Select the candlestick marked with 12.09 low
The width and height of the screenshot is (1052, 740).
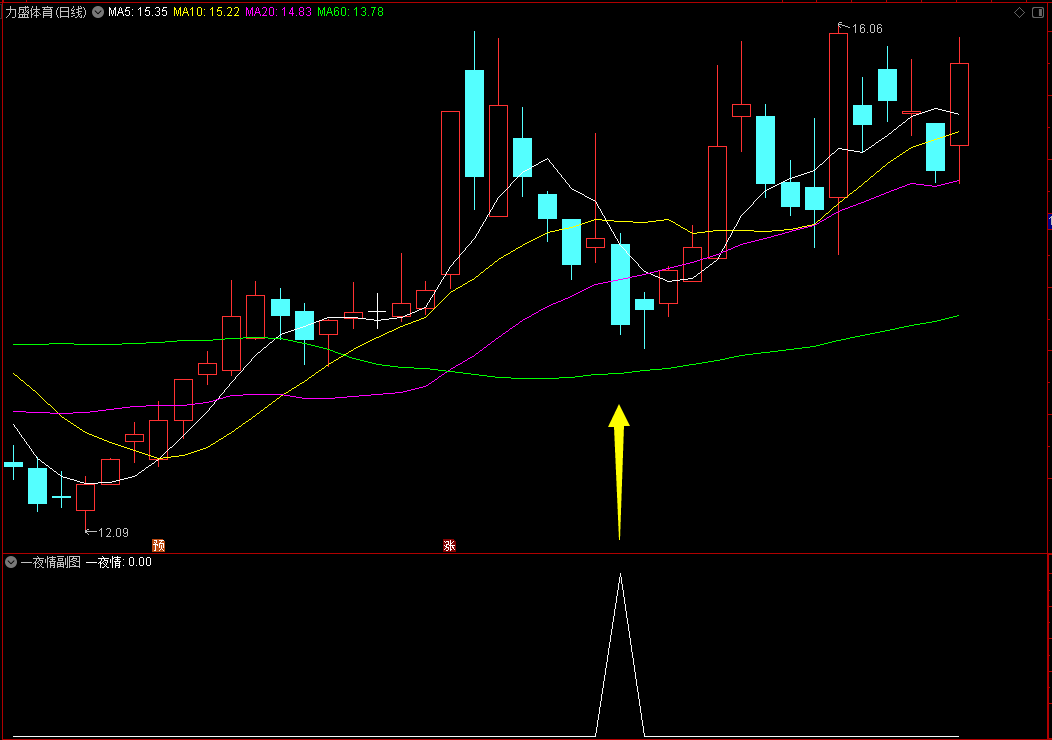85,497
